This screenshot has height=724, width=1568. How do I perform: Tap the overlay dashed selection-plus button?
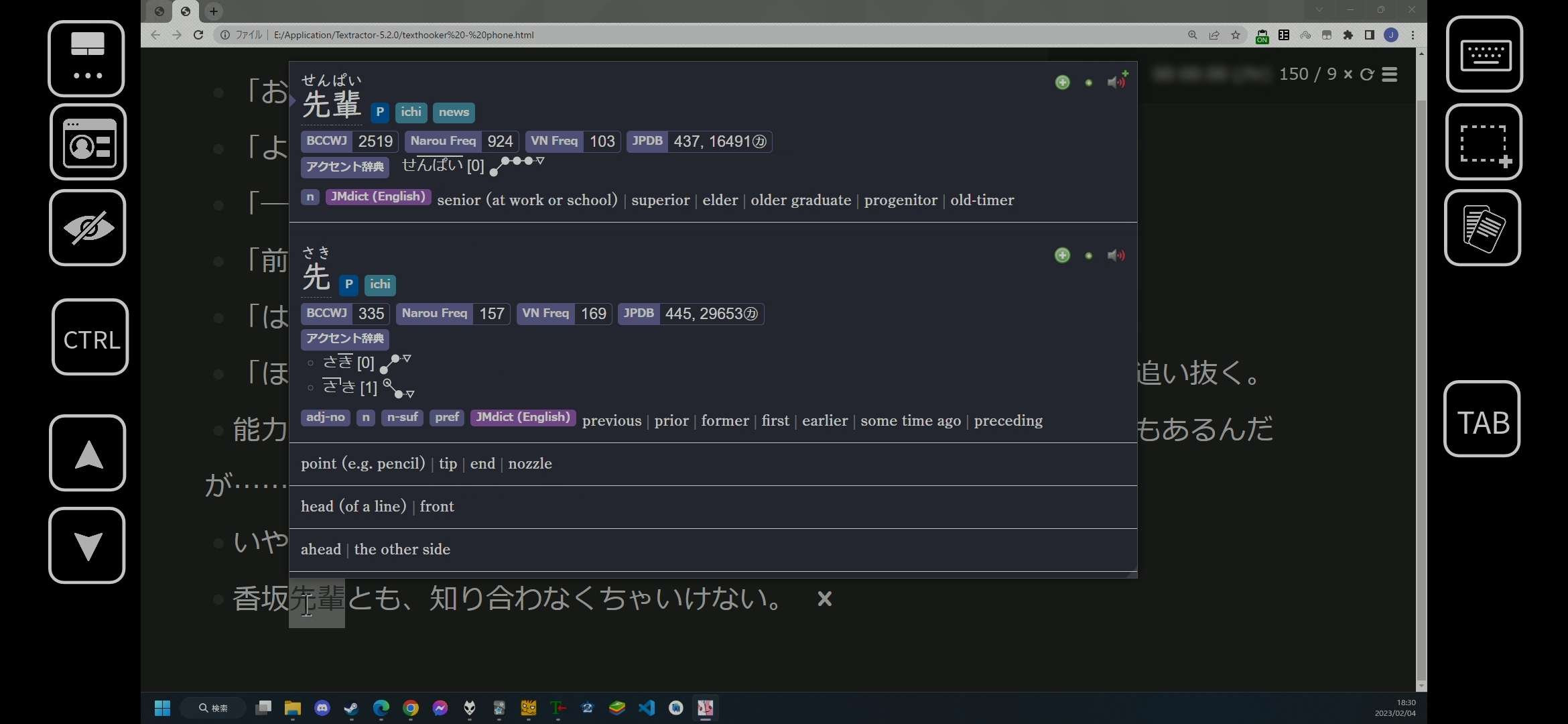1485,142
